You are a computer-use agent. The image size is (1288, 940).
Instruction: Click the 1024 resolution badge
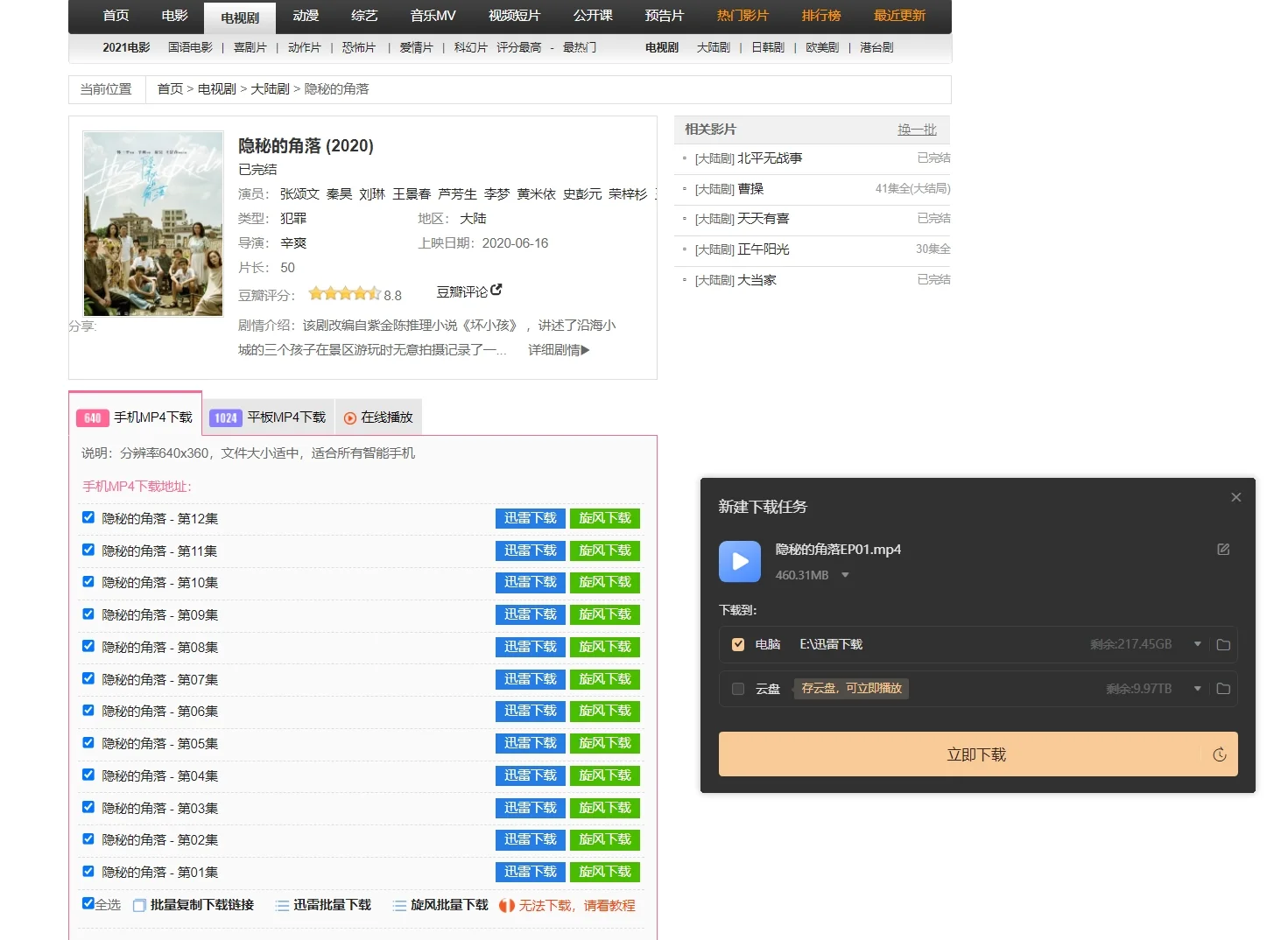click(x=226, y=418)
